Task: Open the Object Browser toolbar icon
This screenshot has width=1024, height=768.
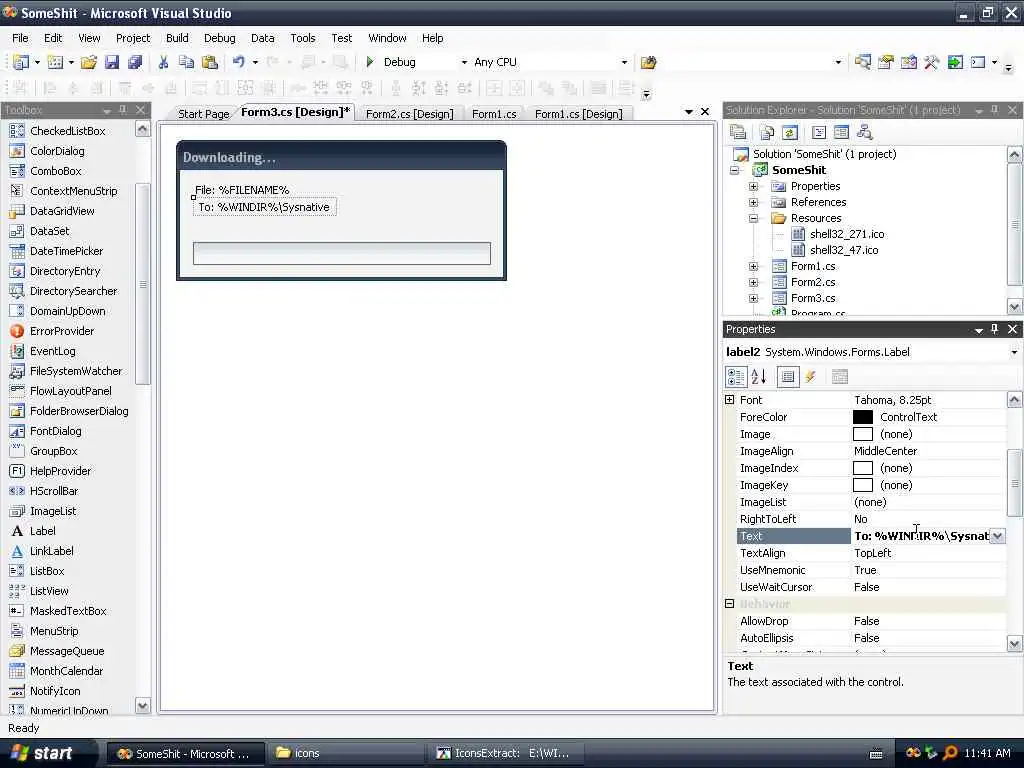Action: [x=908, y=62]
